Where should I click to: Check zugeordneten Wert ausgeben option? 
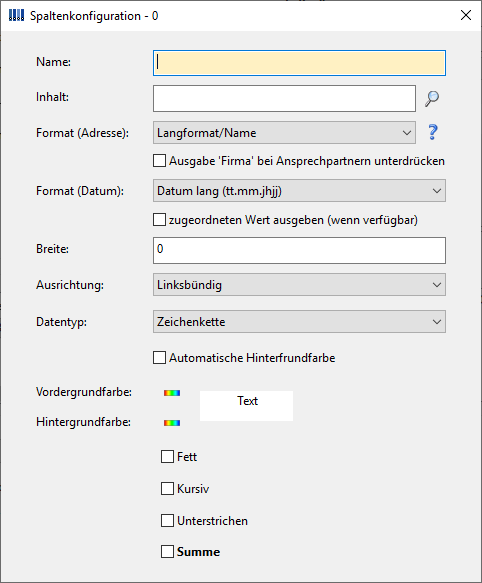point(160,220)
